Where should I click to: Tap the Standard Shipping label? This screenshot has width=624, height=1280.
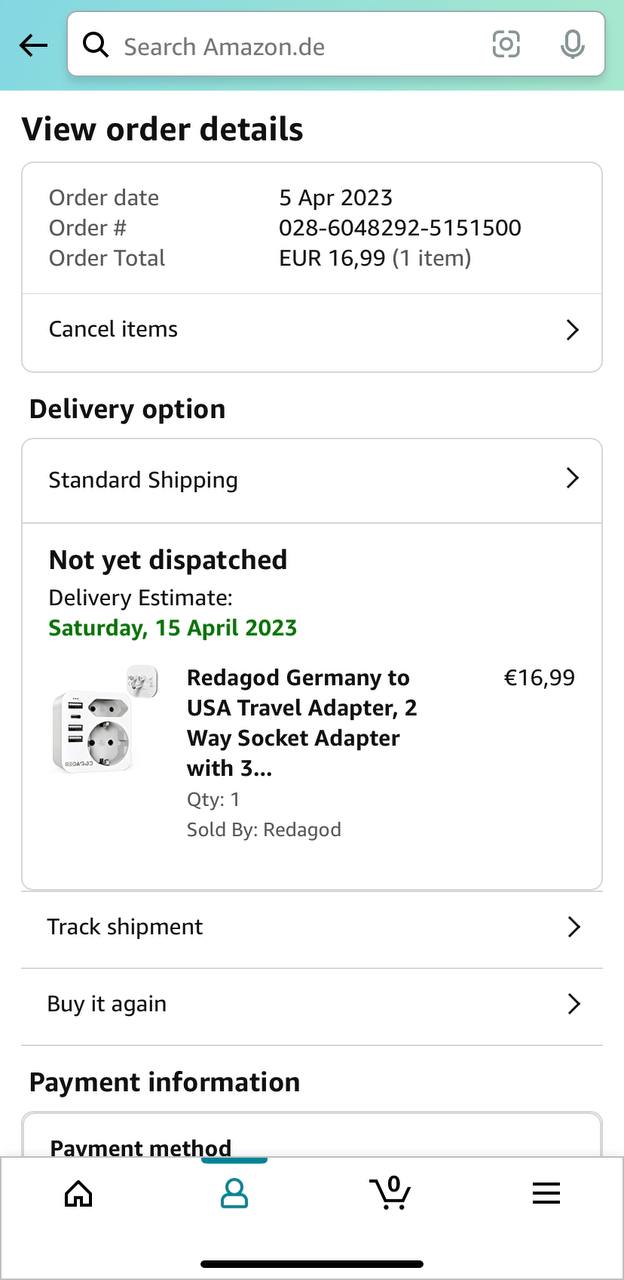tap(143, 480)
